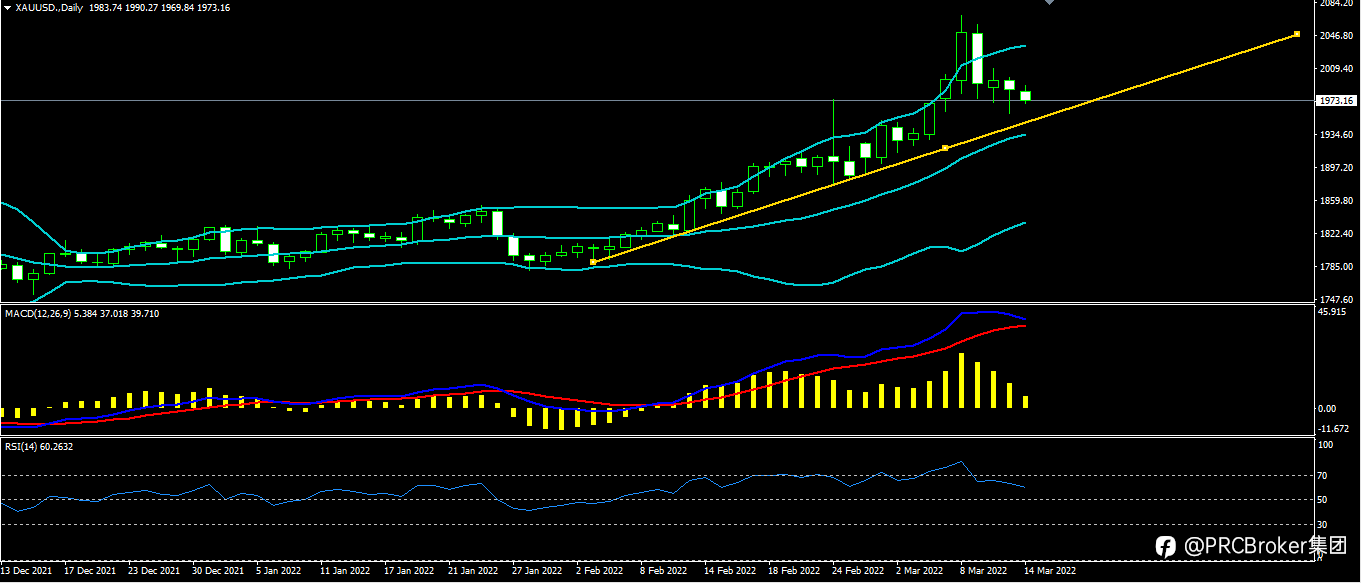The height and width of the screenshot is (584, 1362).
Task: Click the 27 Jan 2022 date label
Action: click(537, 571)
